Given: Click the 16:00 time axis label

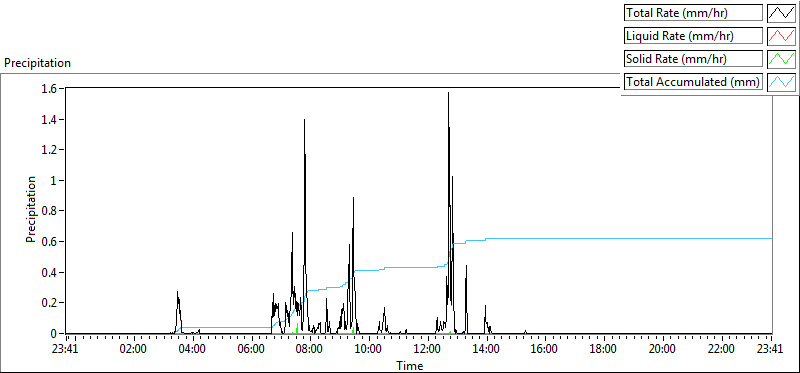Looking at the screenshot, I should [x=545, y=350].
